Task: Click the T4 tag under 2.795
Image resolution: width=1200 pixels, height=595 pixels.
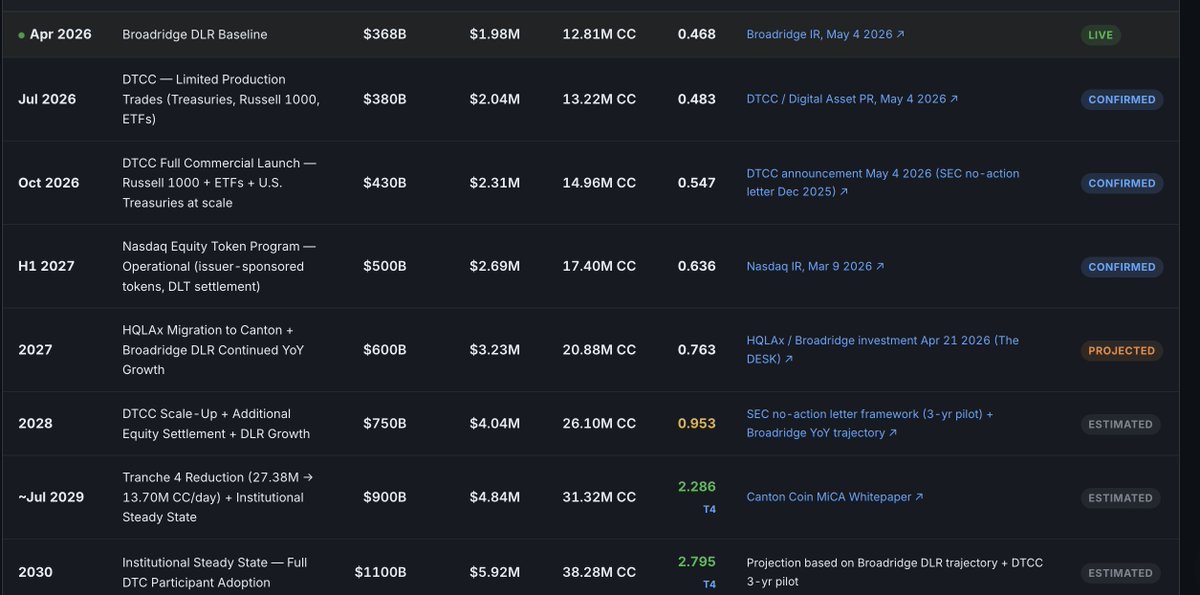Action: [x=709, y=585]
